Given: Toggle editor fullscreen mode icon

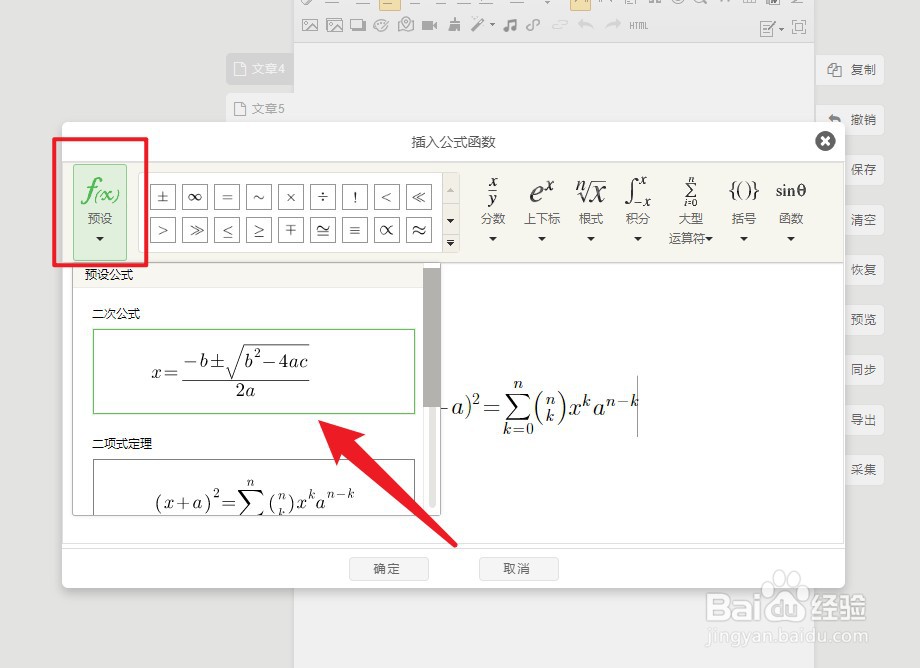Looking at the screenshot, I should point(799,27).
